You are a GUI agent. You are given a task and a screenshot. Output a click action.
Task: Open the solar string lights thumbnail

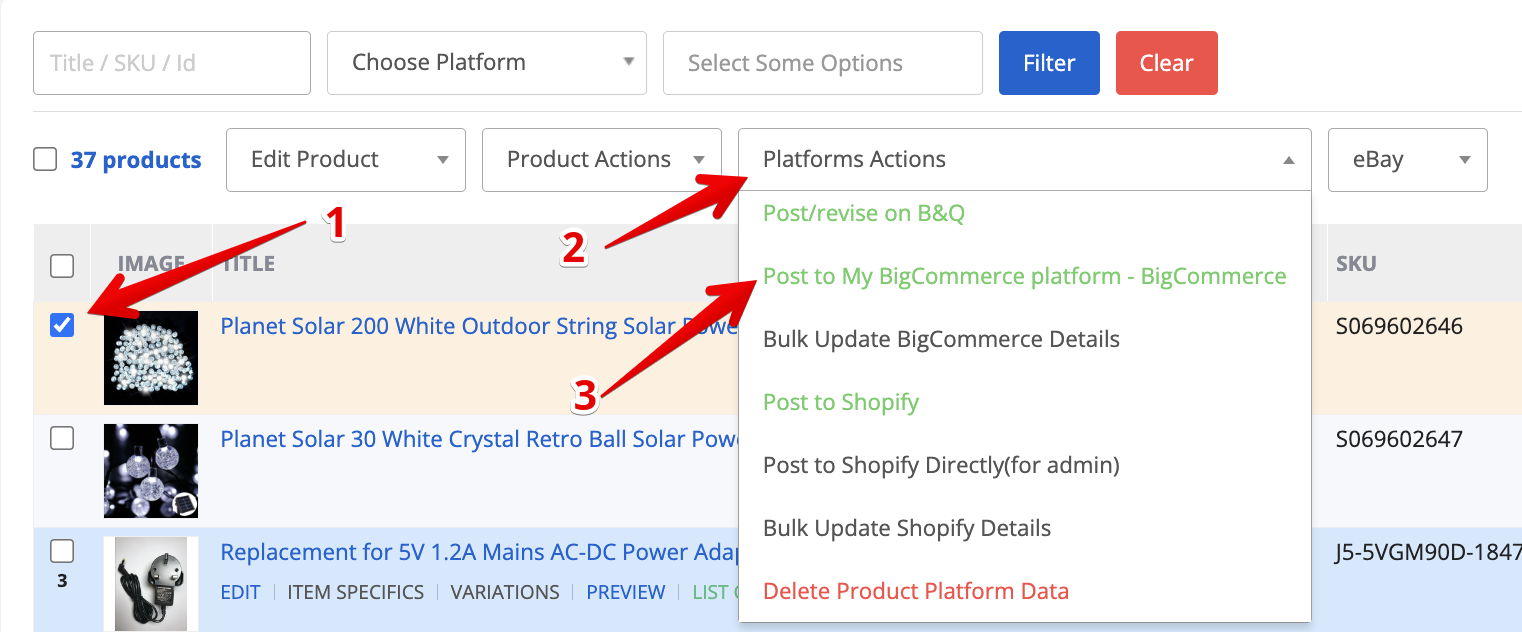151,358
